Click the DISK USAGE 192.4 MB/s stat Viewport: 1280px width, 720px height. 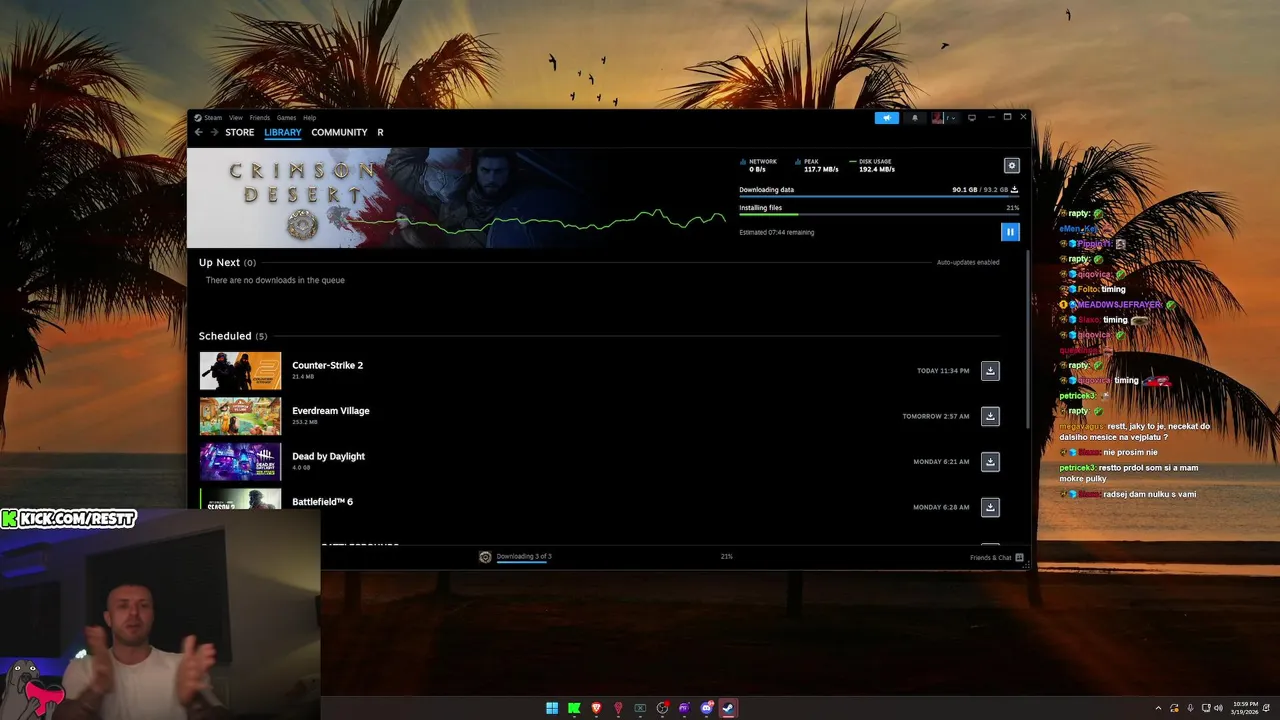[x=871, y=165]
